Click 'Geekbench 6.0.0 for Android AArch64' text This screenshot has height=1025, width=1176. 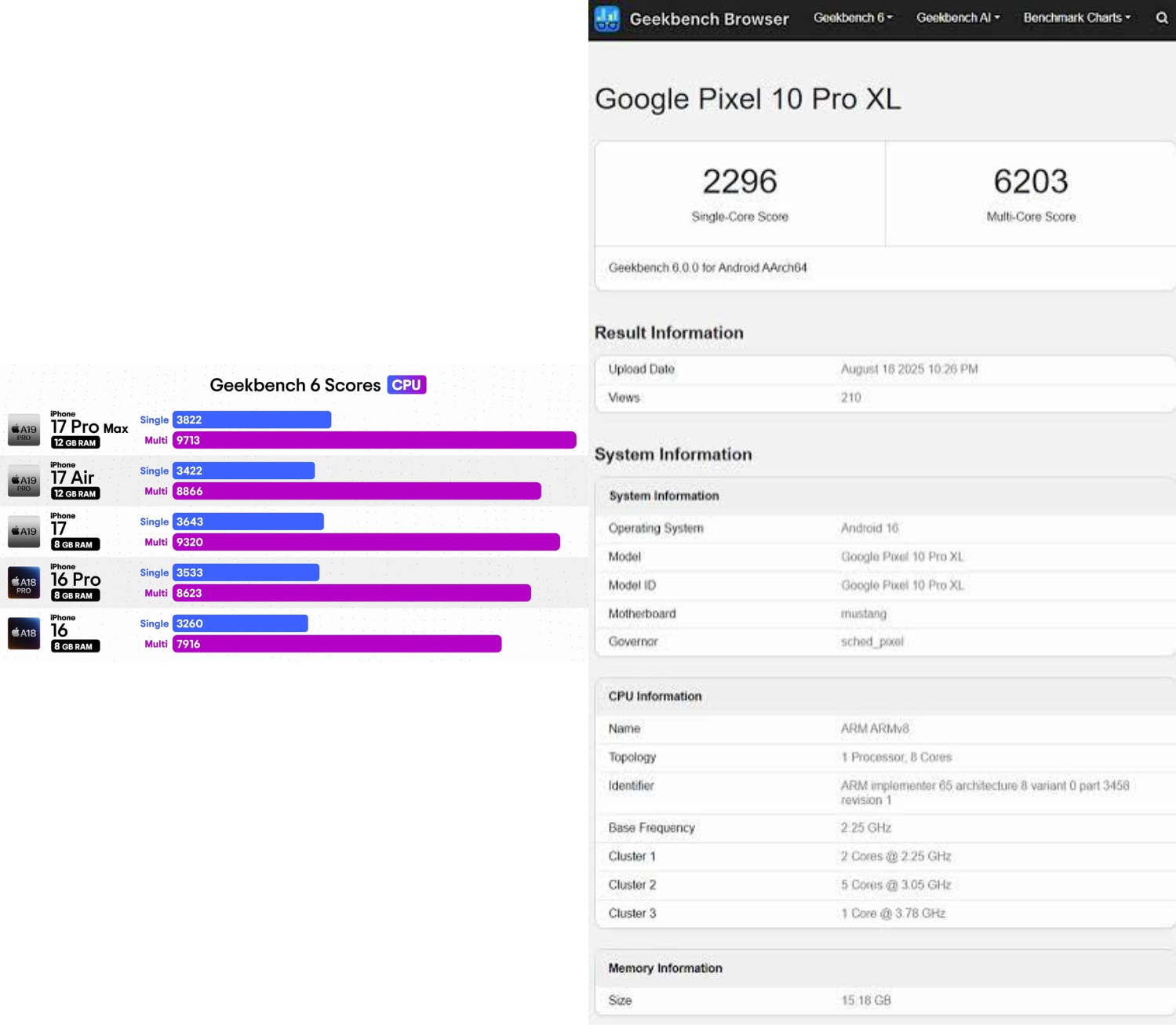click(x=708, y=268)
